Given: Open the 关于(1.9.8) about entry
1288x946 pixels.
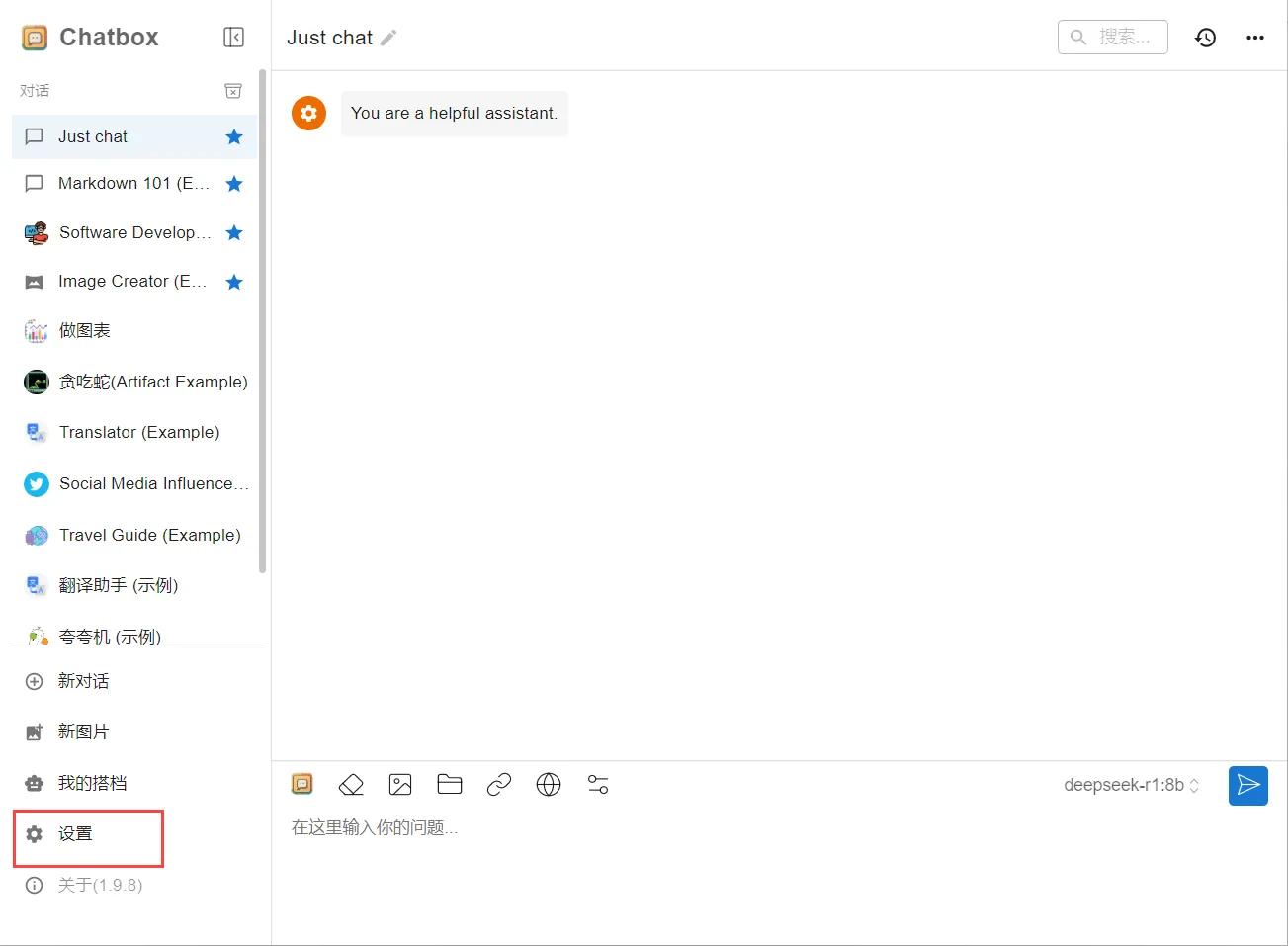Looking at the screenshot, I should [x=134, y=885].
